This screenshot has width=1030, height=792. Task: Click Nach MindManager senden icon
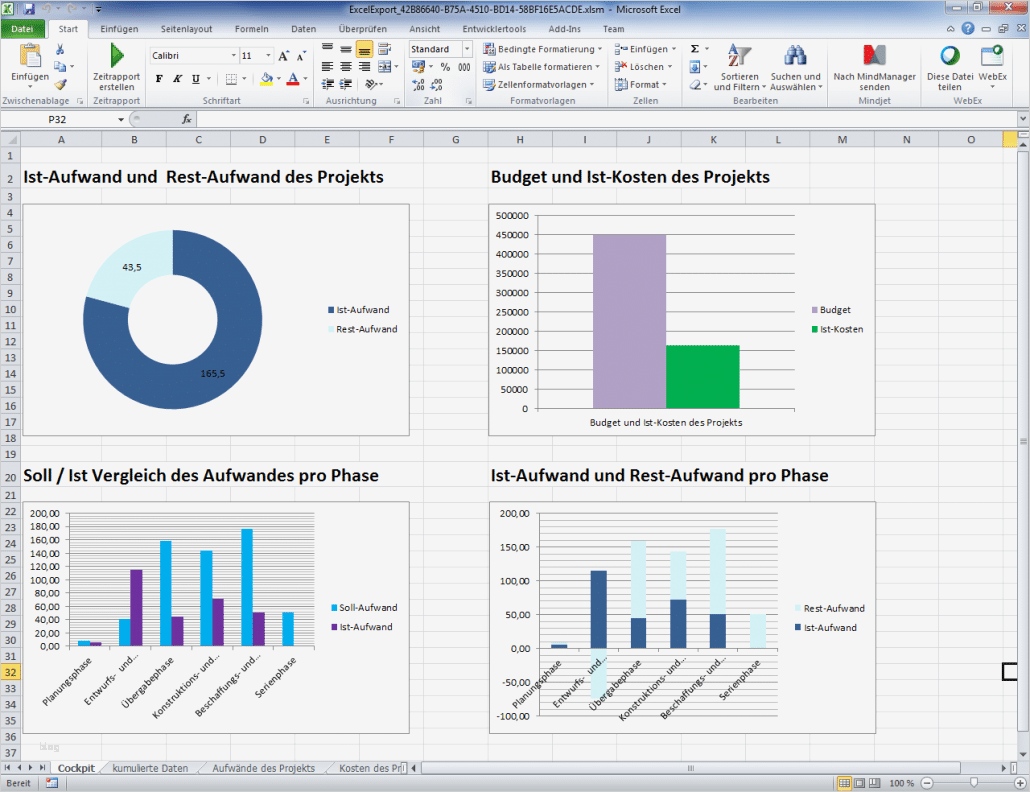[874, 56]
